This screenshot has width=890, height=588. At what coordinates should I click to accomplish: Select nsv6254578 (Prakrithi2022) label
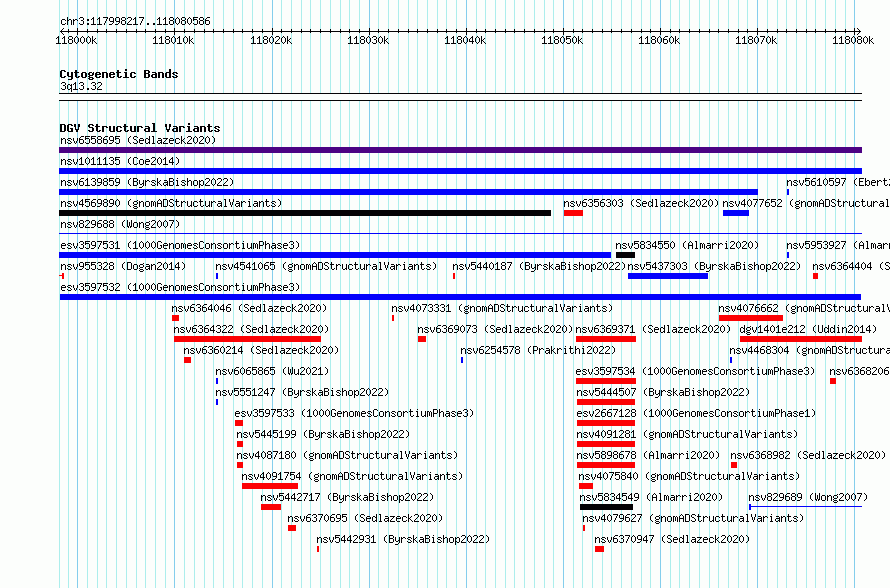(538, 350)
